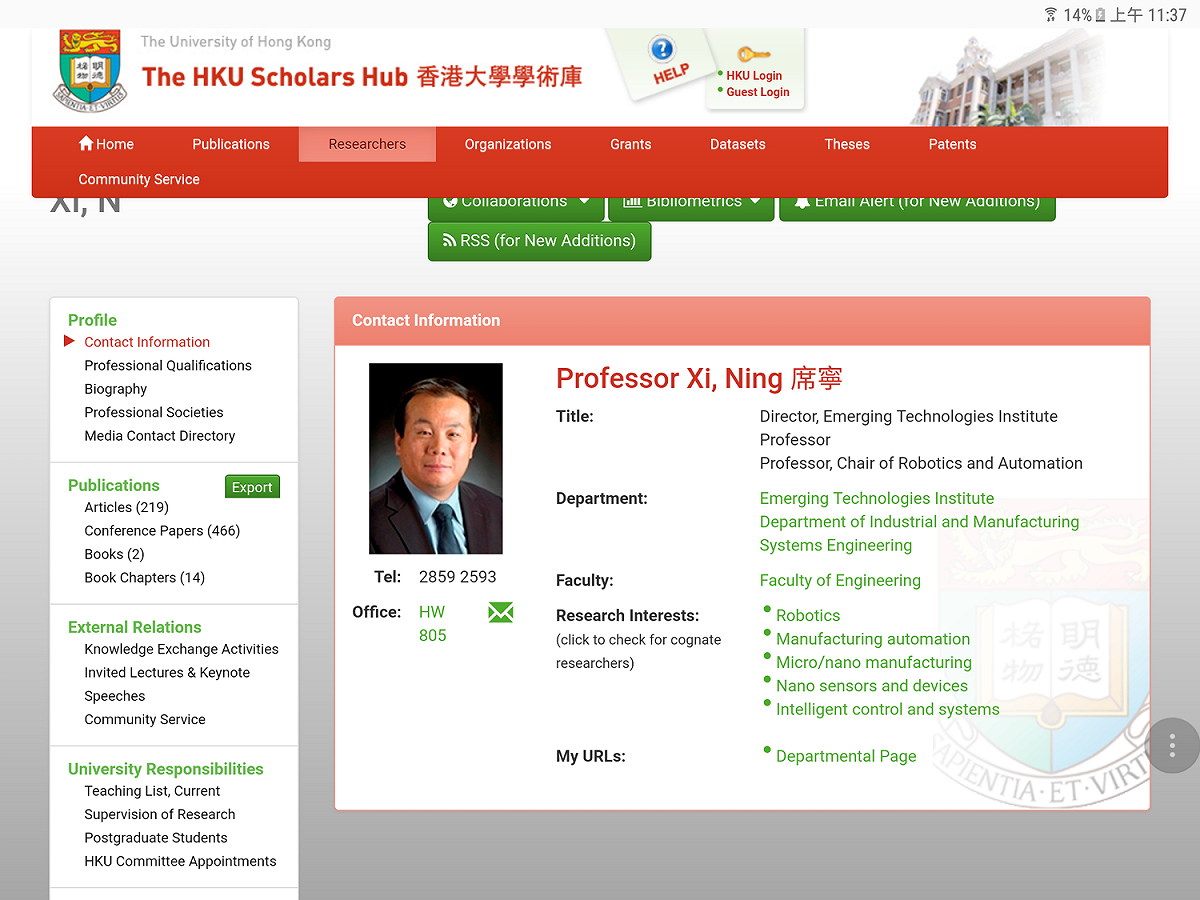
Task: Open Invited Lectures & Keynote Speeches
Action: coord(167,684)
